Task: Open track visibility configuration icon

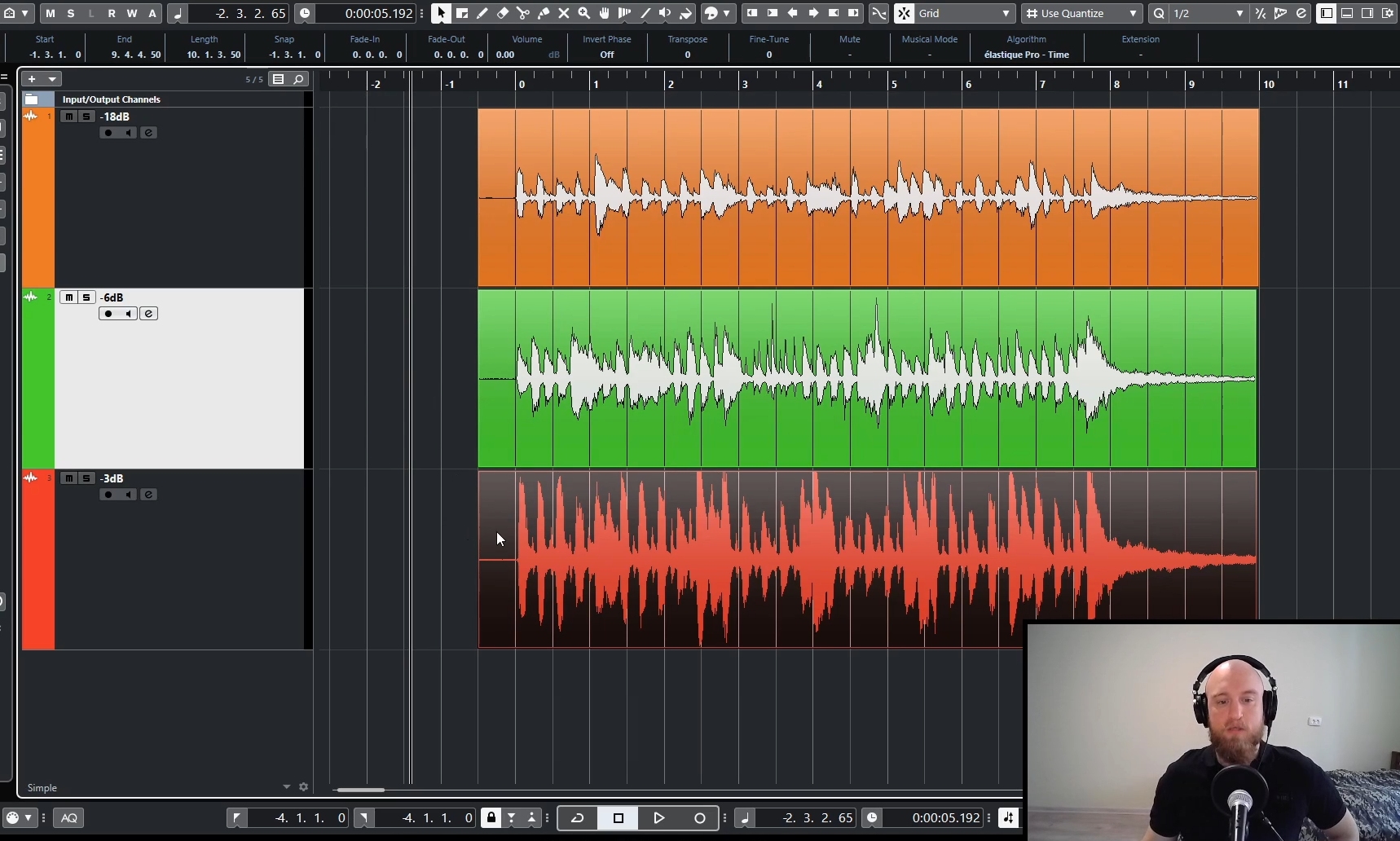Action: 279,79
